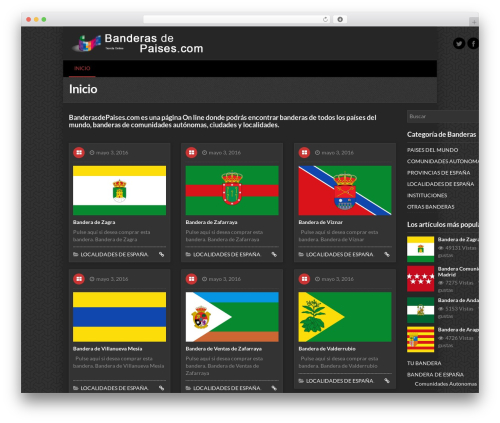The width and height of the screenshot is (500, 423).
Task: Click the permalink icon on Víznar card
Action: (x=387, y=255)
